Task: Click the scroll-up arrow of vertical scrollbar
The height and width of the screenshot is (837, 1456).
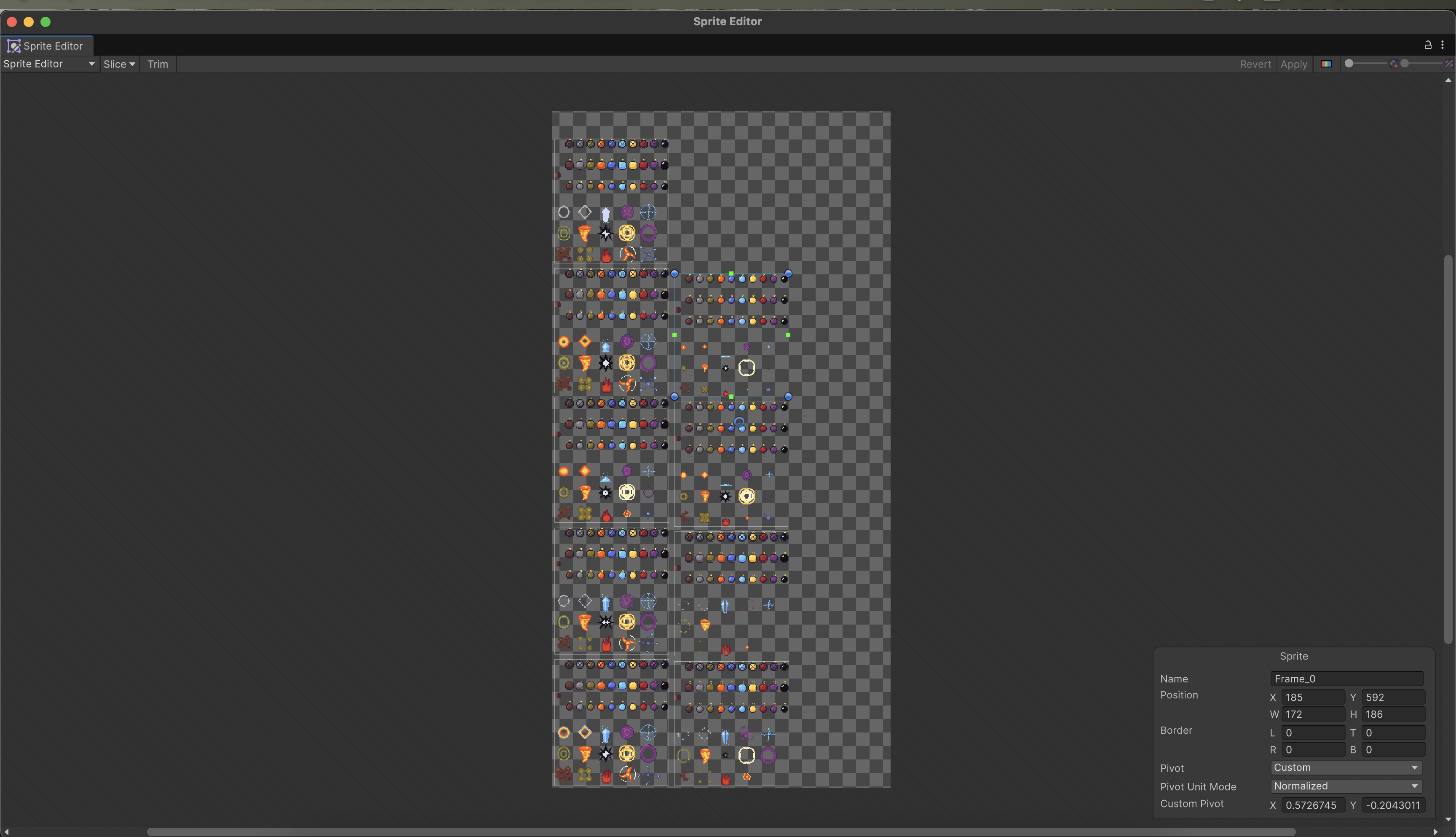Action: pos(1448,80)
